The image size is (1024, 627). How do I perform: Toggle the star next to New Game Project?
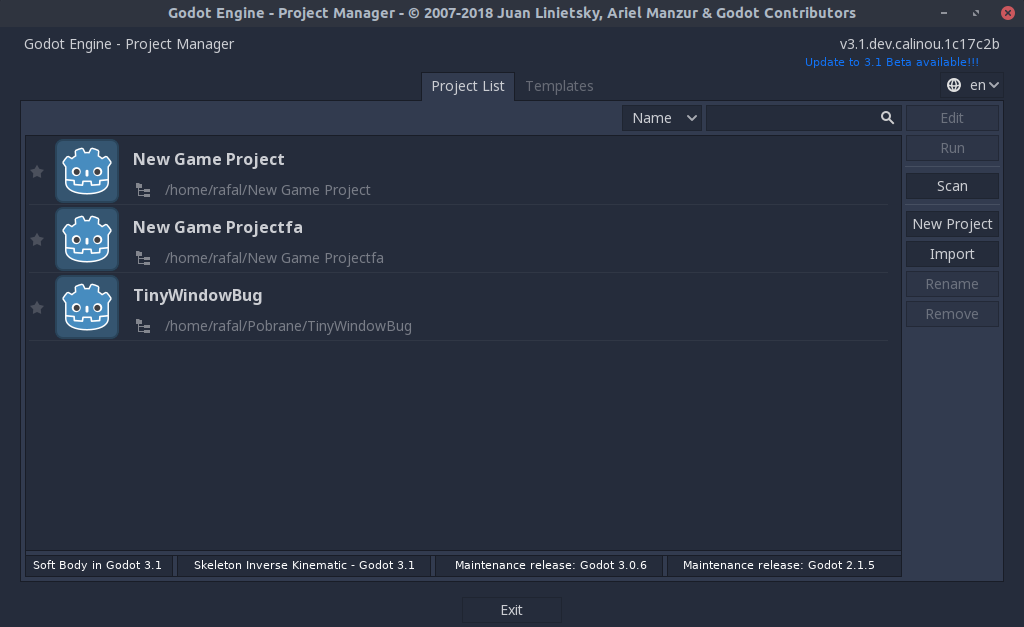click(x=37, y=171)
